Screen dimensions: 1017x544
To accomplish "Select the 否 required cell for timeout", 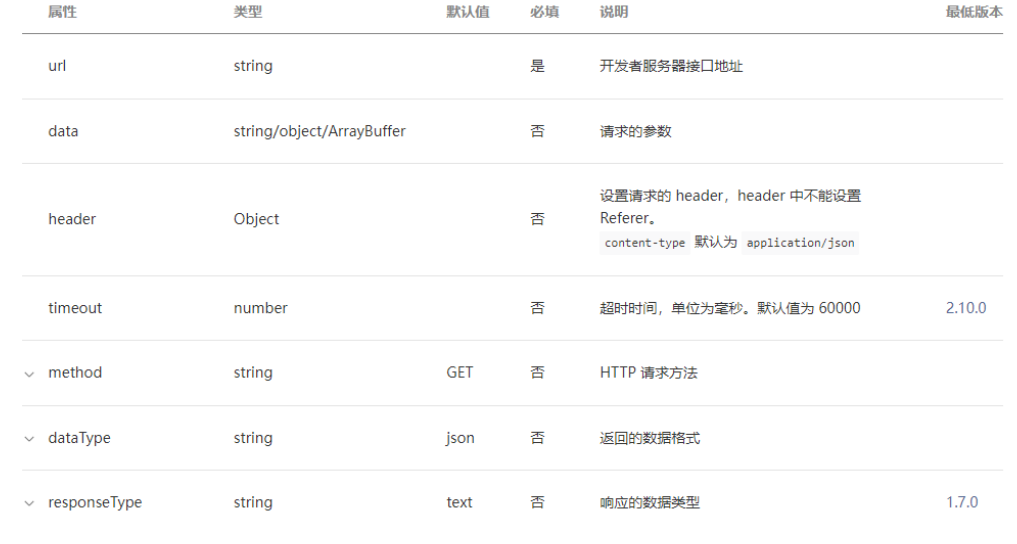I will [x=538, y=308].
